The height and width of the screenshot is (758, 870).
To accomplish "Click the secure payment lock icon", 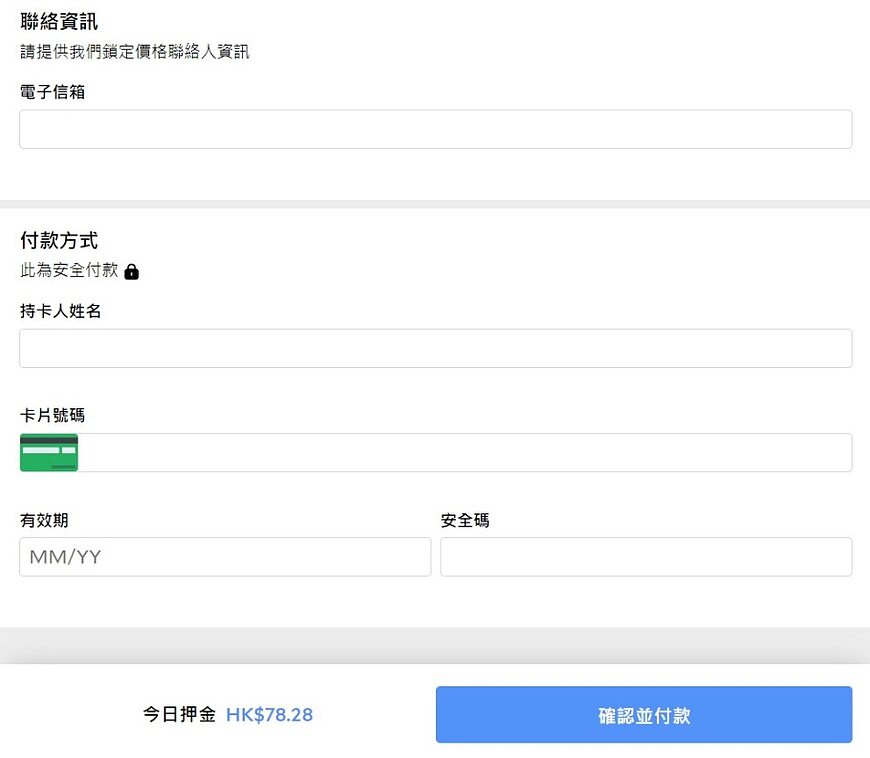I will coord(131,271).
